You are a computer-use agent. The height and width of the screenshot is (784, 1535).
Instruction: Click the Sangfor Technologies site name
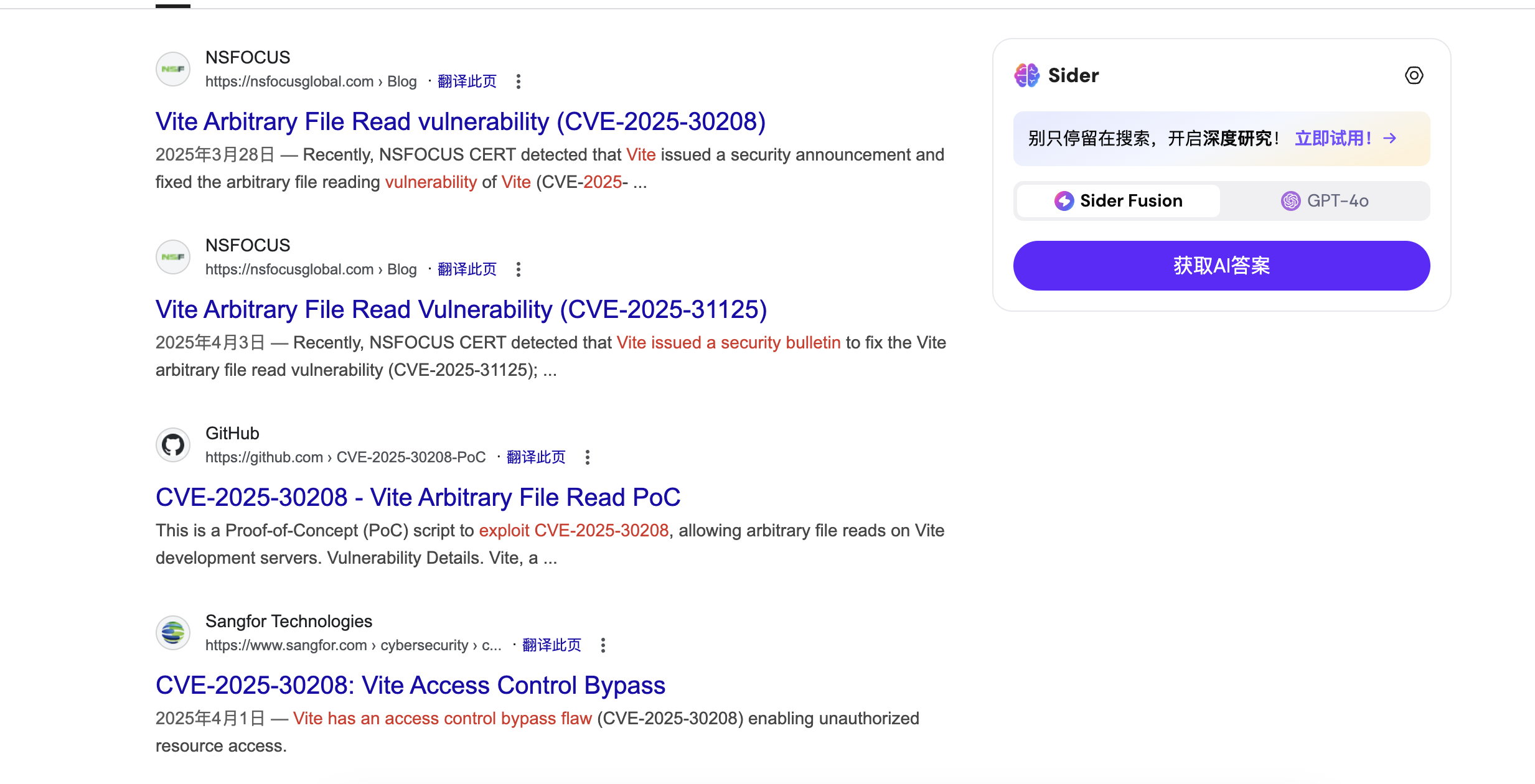click(289, 621)
